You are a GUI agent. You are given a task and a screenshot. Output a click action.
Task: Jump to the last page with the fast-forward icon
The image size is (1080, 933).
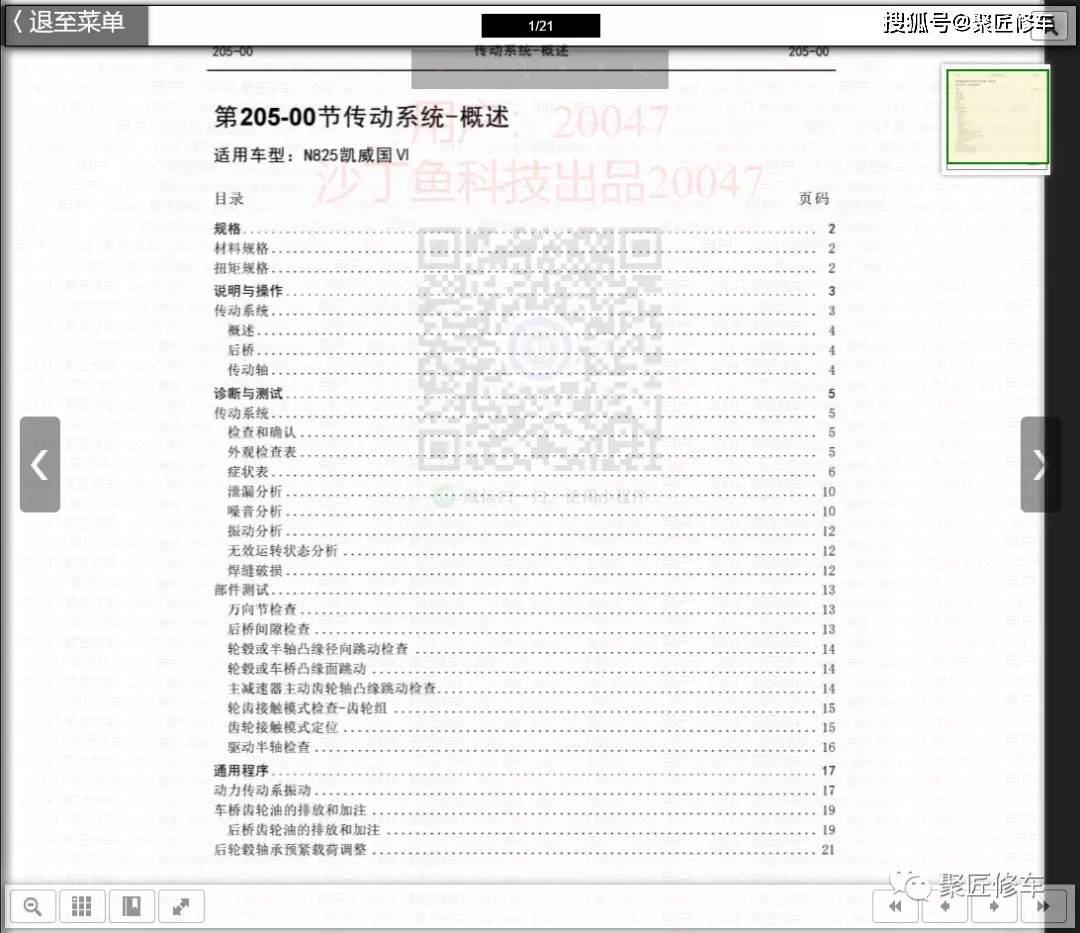[1043, 906]
